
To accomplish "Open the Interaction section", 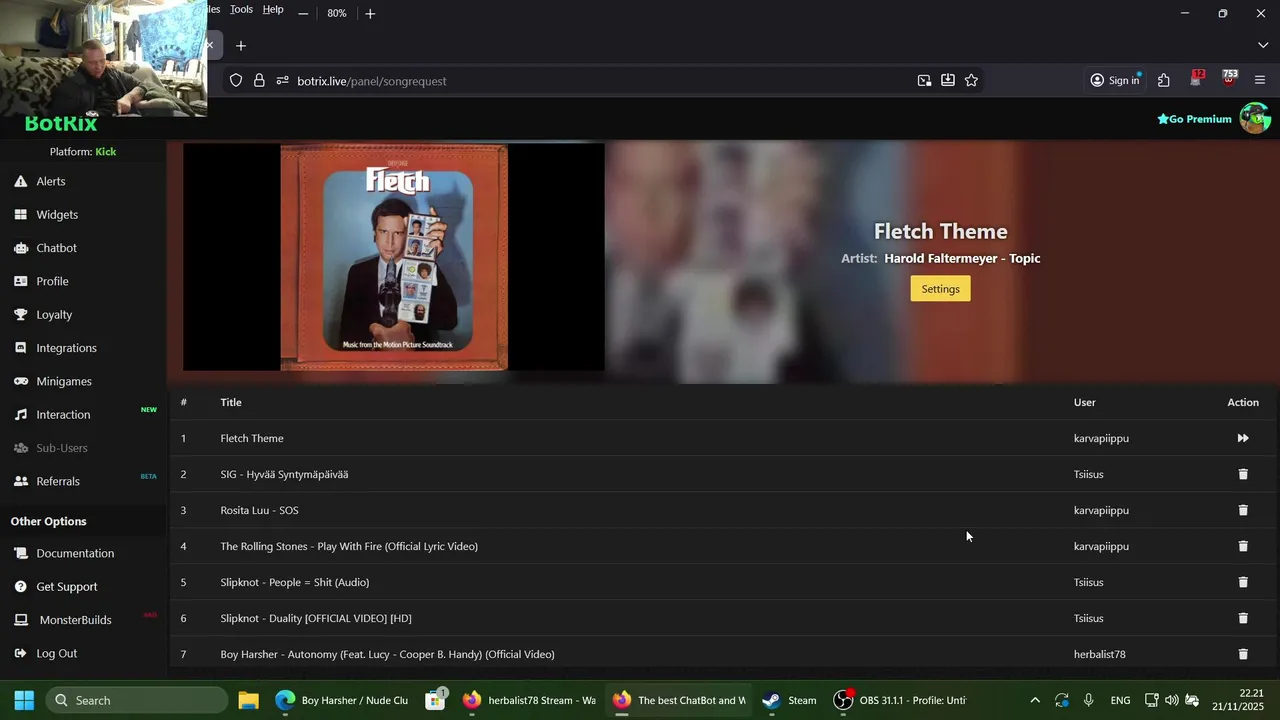I will point(63,414).
